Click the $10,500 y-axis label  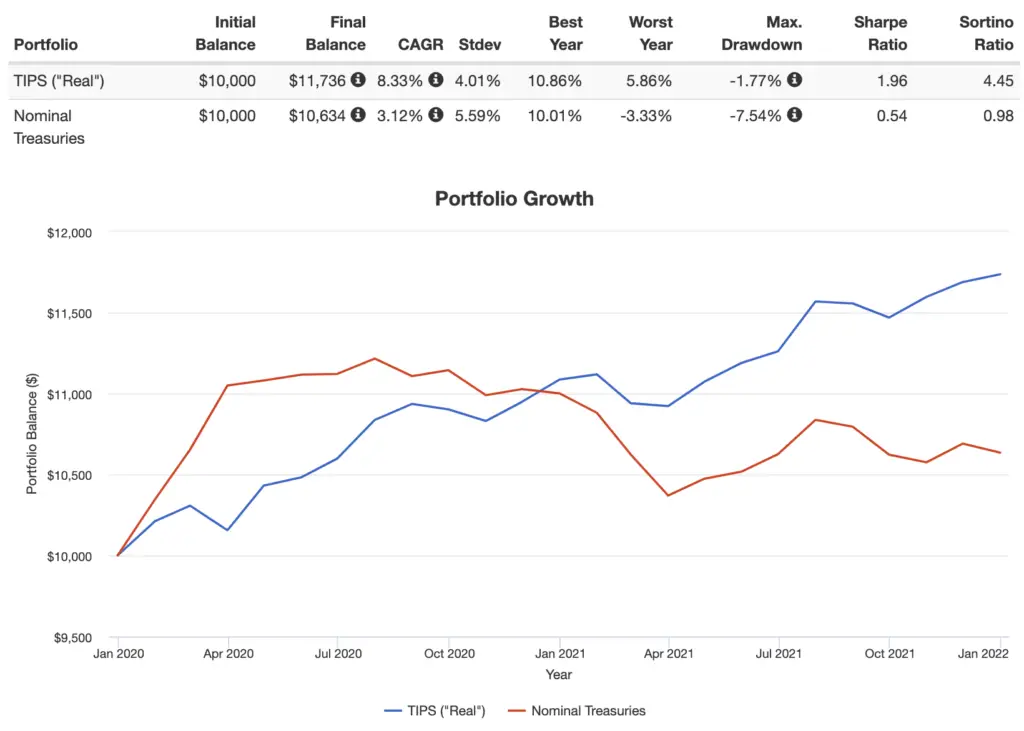pyautogui.click(x=69, y=476)
